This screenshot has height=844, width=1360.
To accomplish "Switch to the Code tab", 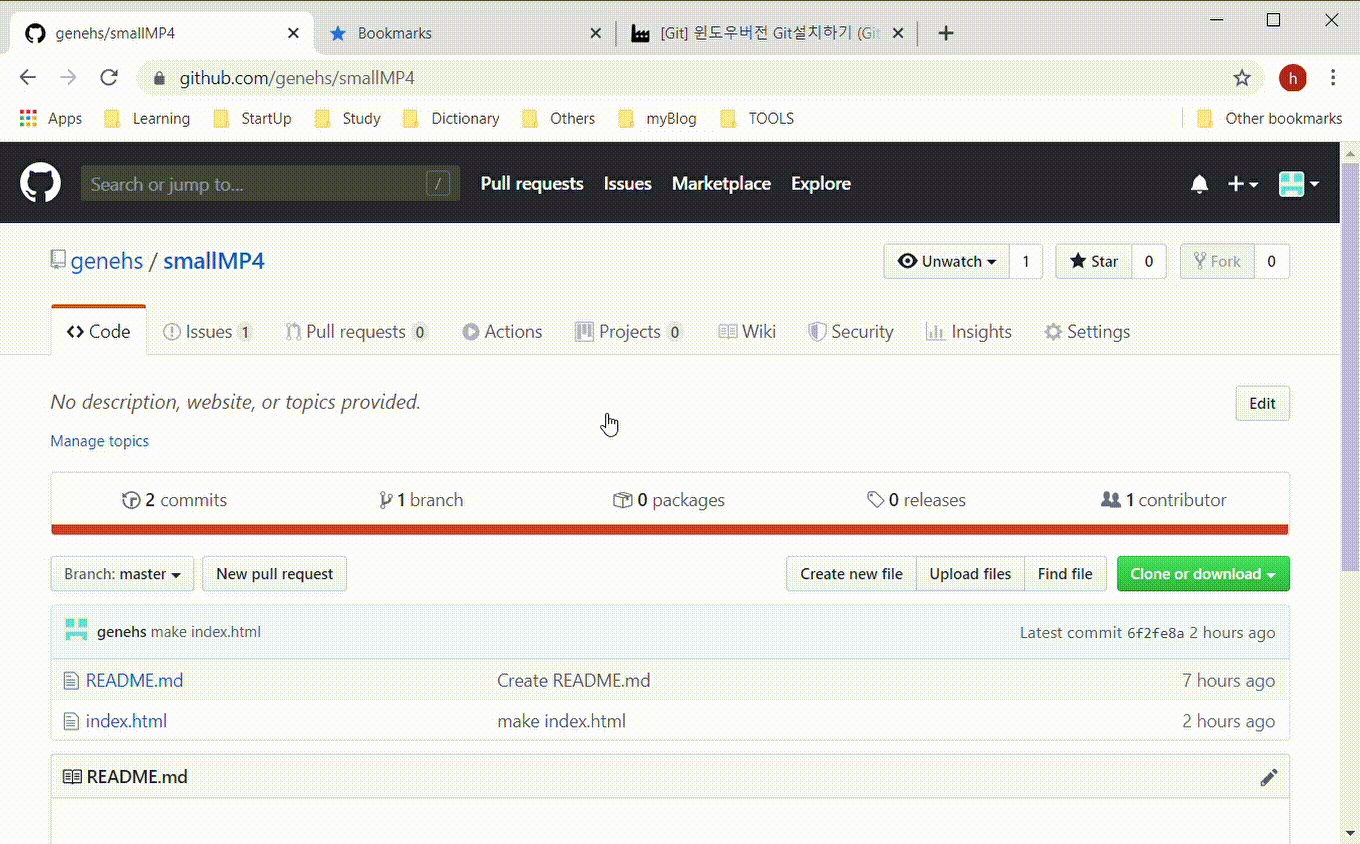I will pyautogui.click(x=98, y=331).
